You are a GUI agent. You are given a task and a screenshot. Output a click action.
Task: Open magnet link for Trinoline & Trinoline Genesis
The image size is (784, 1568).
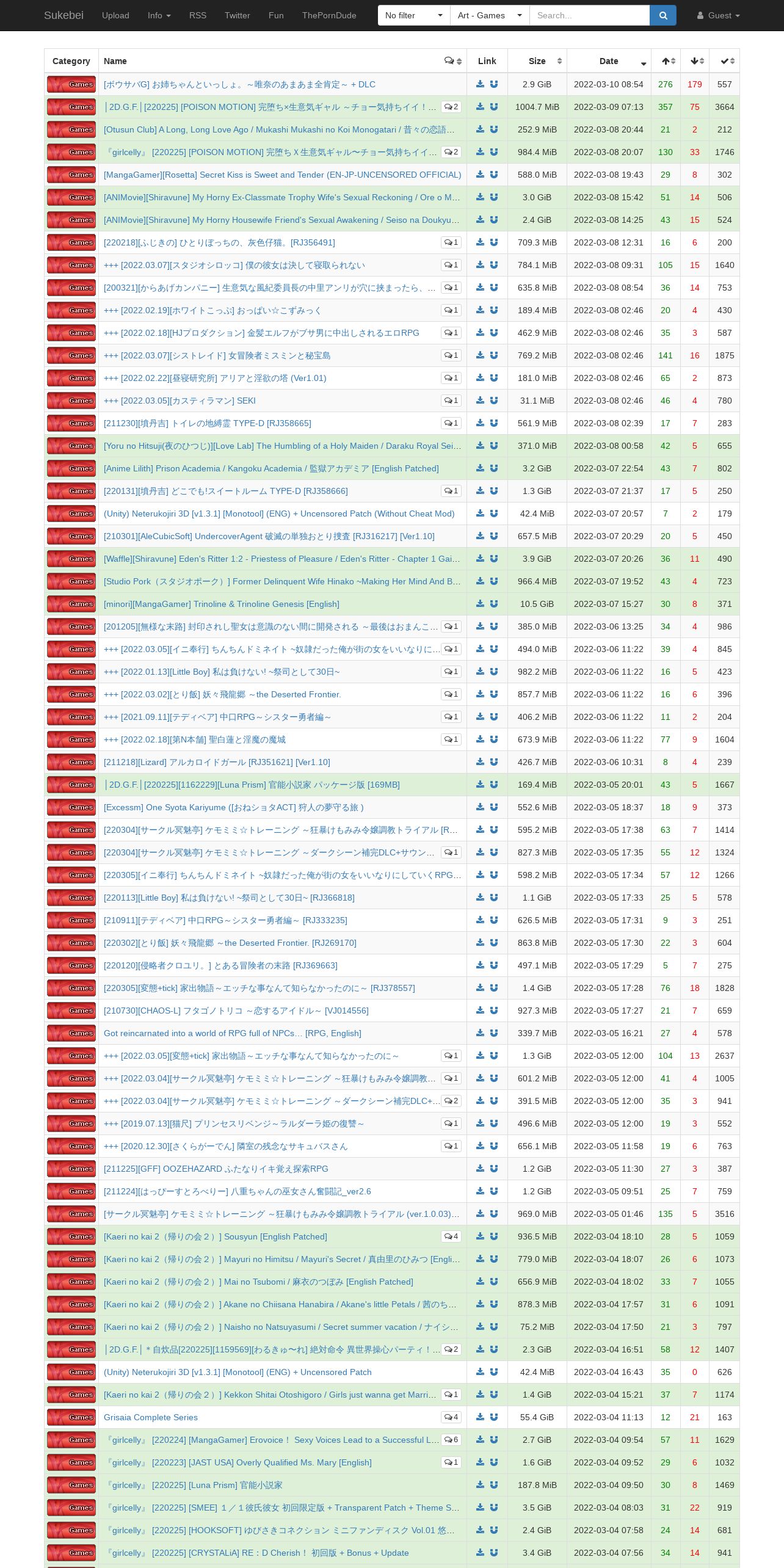tap(494, 603)
